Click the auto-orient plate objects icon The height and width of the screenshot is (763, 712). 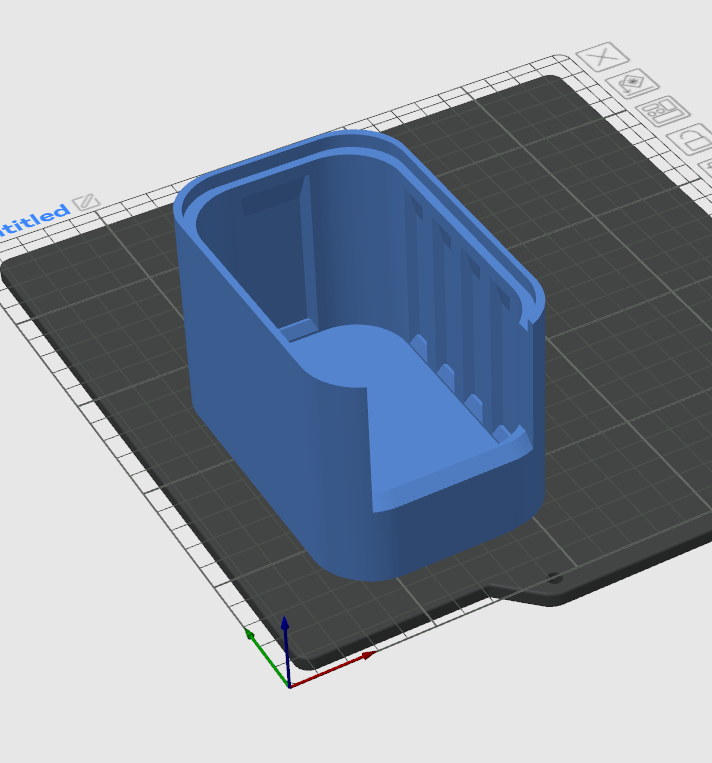[632, 84]
